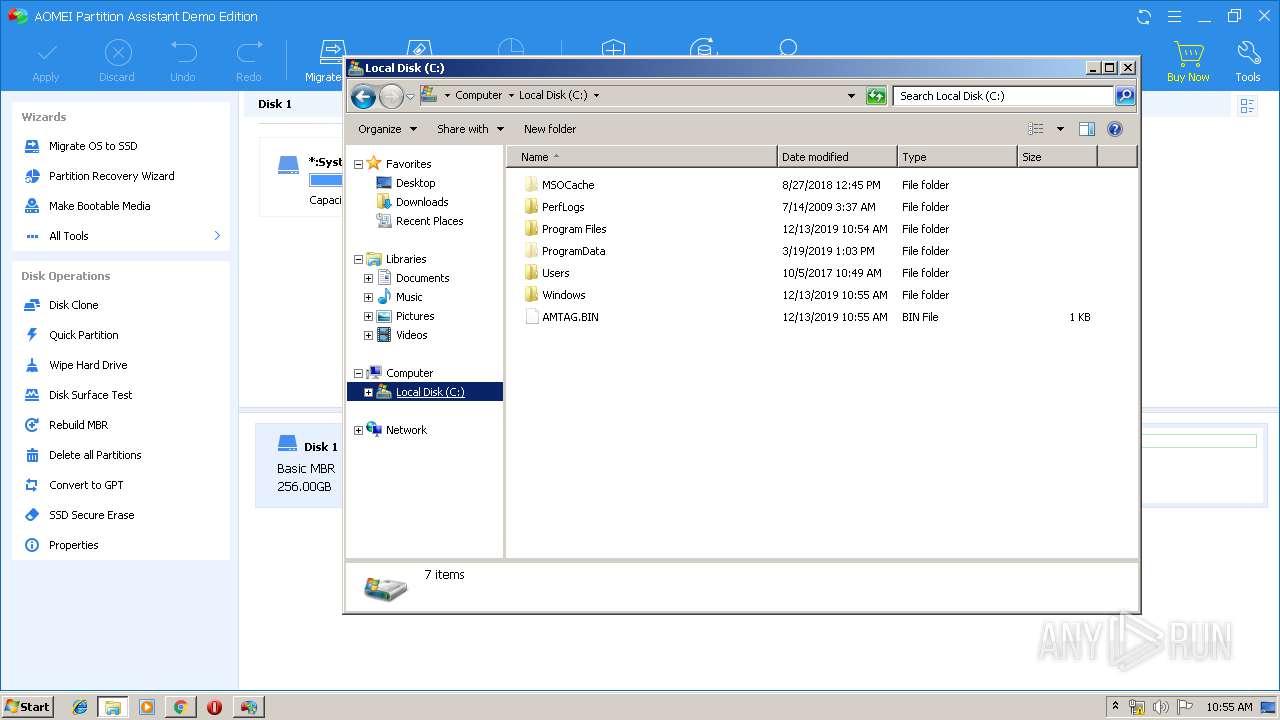This screenshot has width=1280, height=720.
Task: Collapse the Favorites tree node
Action: [358, 164]
